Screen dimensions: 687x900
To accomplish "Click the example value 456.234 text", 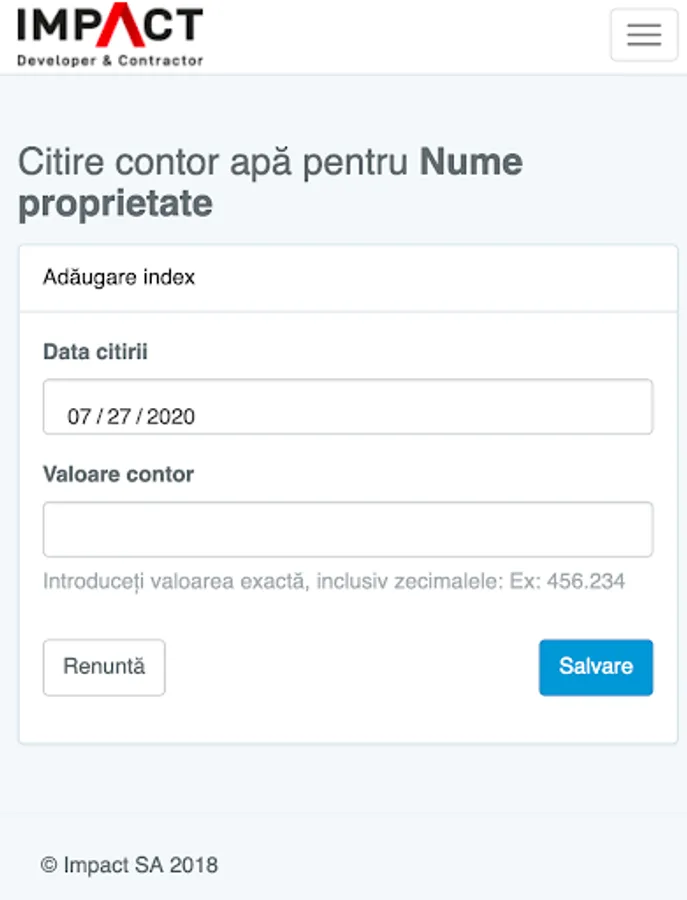I will point(587,581).
